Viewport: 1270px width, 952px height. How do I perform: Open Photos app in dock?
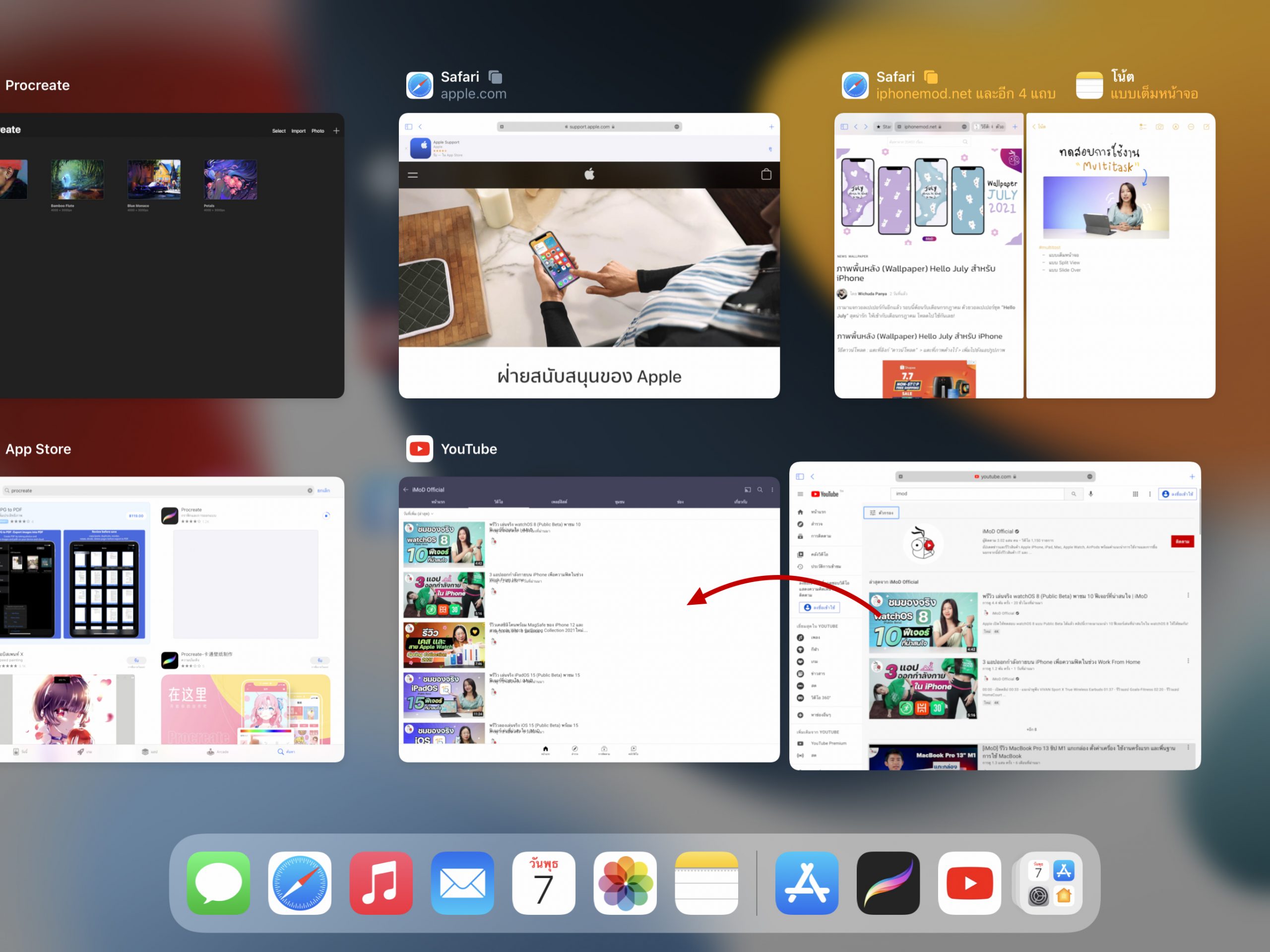click(625, 883)
